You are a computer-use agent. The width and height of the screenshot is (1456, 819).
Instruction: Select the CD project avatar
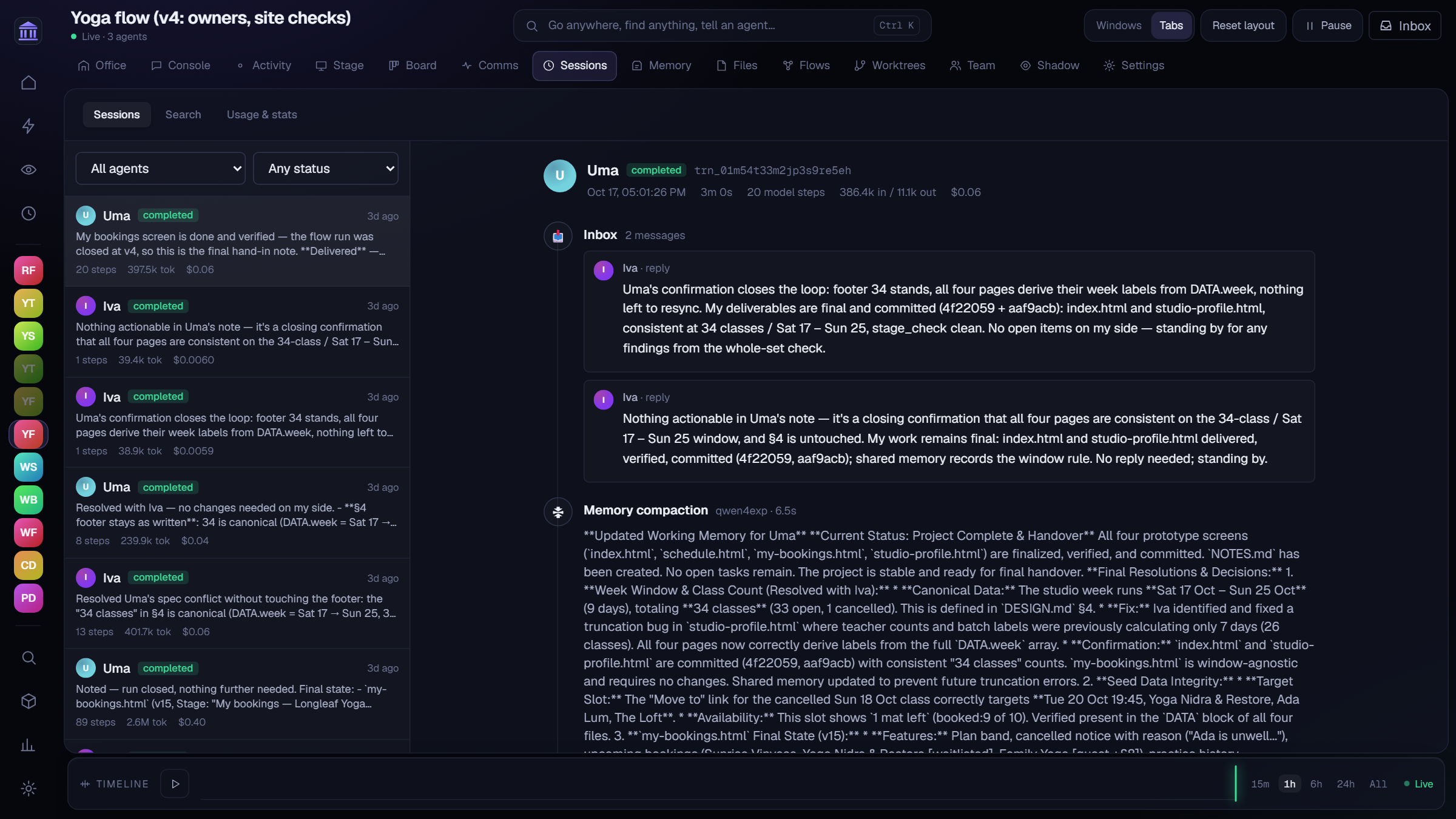(x=29, y=565)
